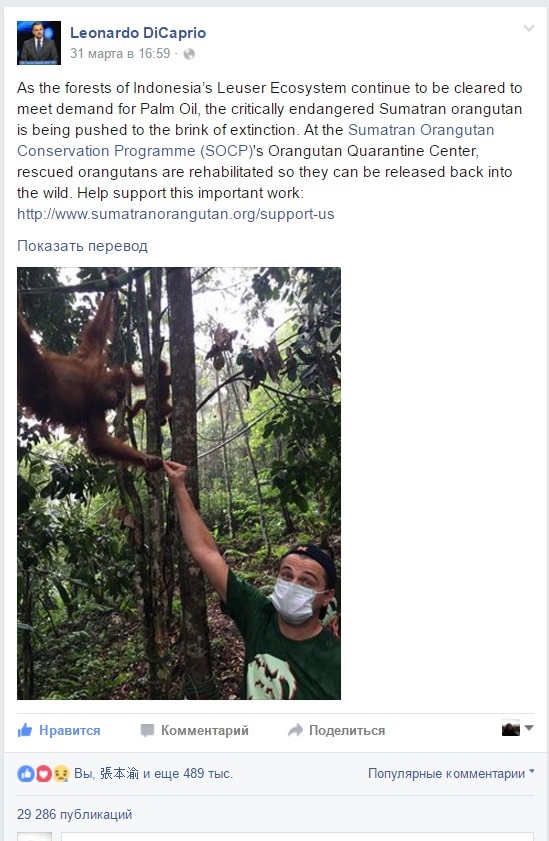The image size is (549, 841).
Task: Open the sumatranorangutan.org support-us link
Action: [176, 214]
